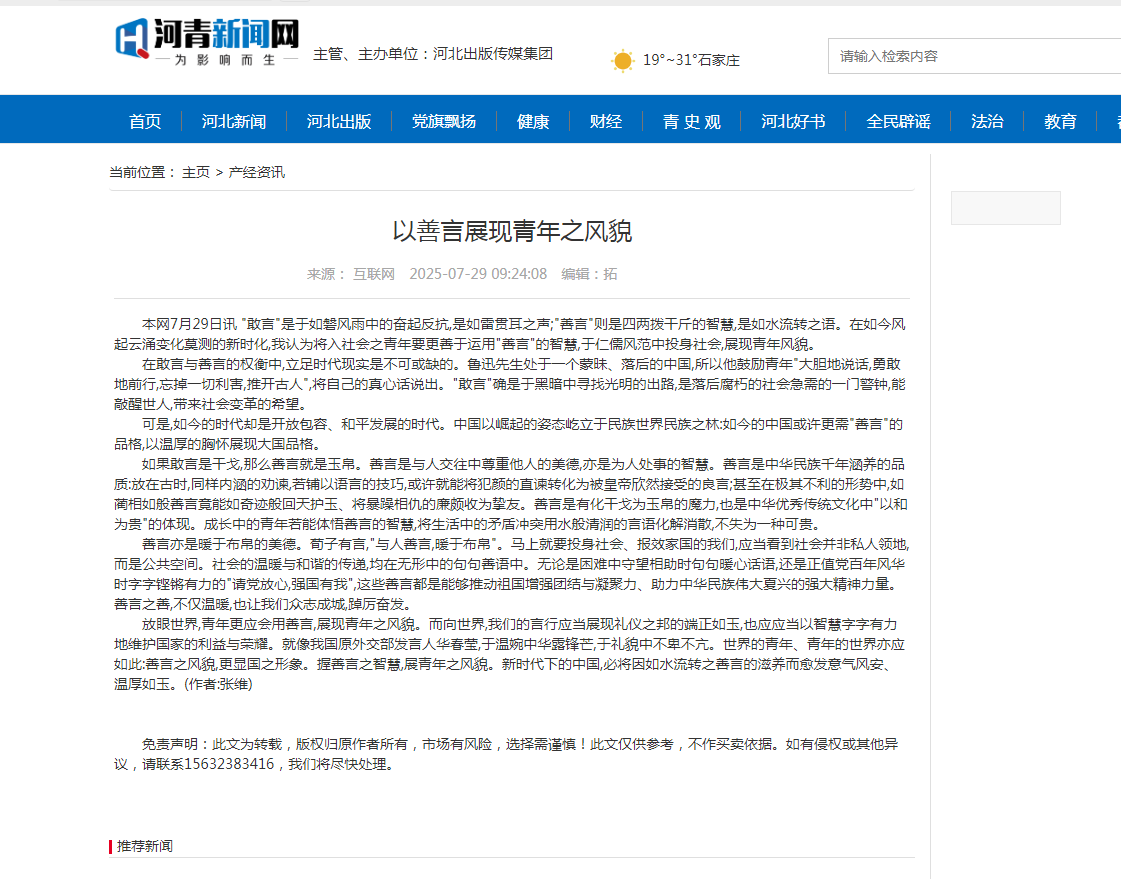Visit the 青史观 section

point(691,121)
